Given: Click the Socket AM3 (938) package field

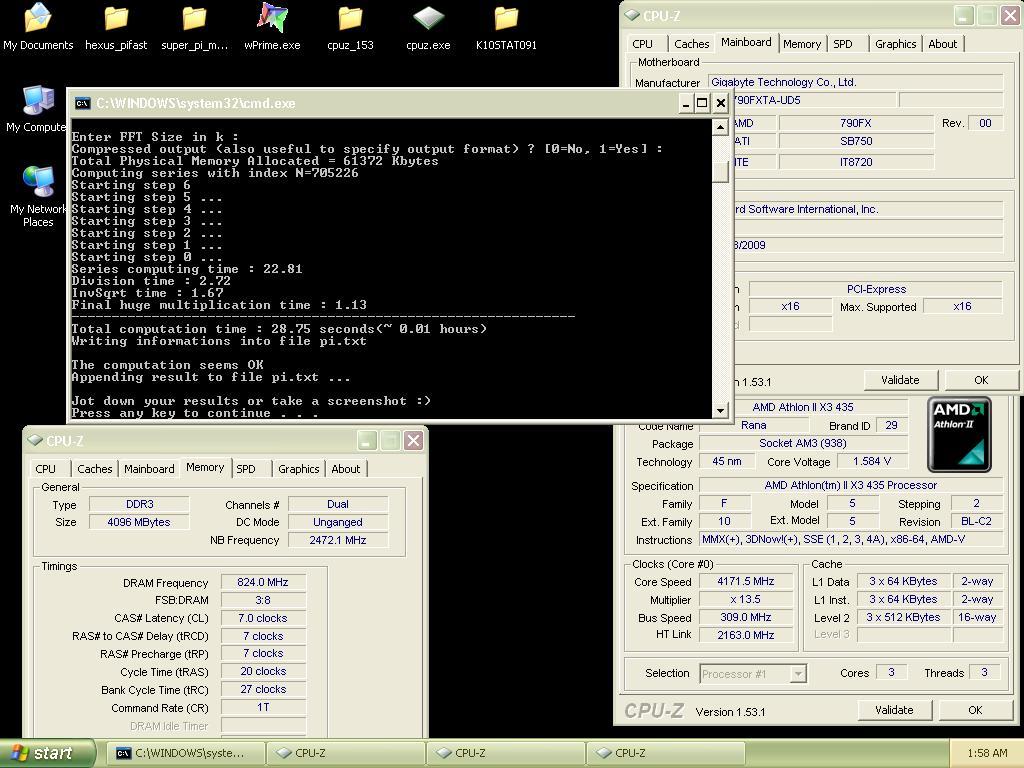Looking at the screenshot, I should click(803, 443).
